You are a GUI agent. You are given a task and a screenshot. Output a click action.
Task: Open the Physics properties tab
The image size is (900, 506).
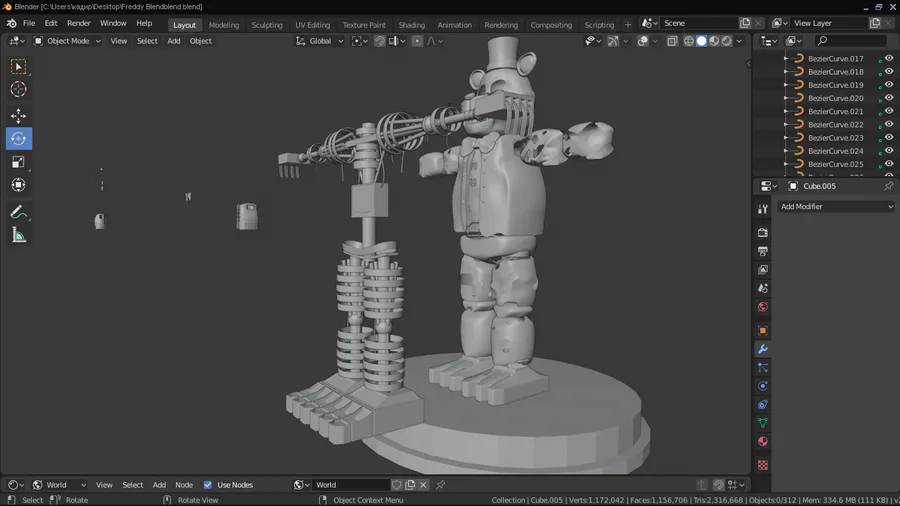pos(763,386)
